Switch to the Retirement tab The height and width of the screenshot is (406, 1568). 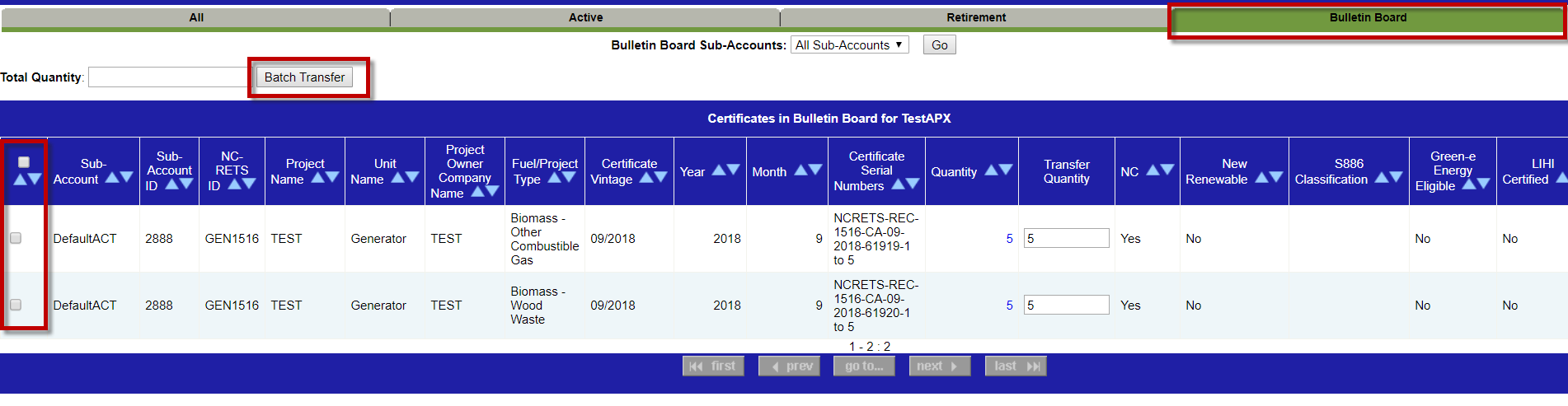pos(975,17)
